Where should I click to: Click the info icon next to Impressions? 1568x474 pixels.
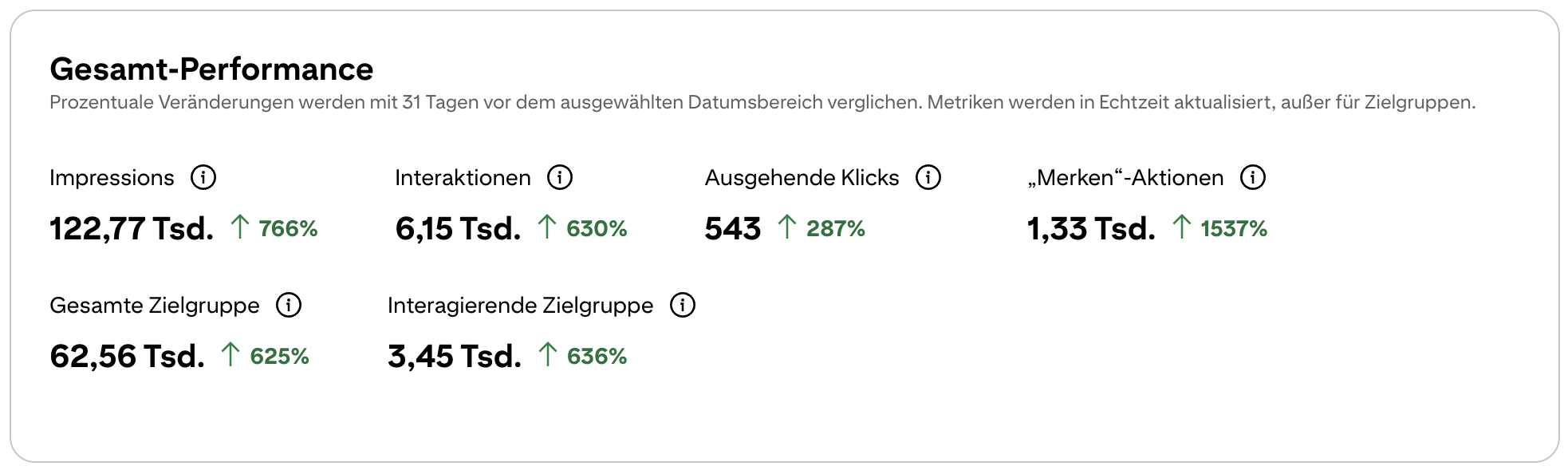[205, 177]
